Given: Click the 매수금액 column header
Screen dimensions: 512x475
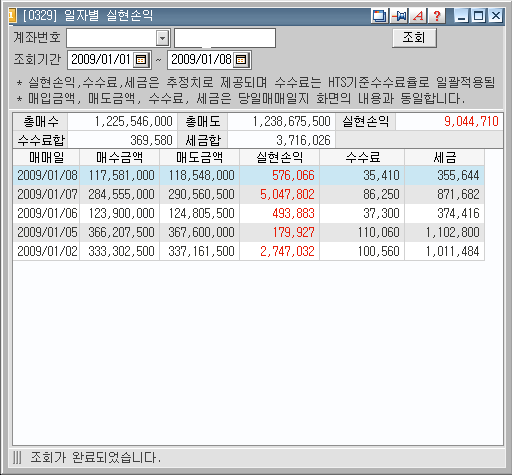Looking at the screenshot, I should (120, 157).
